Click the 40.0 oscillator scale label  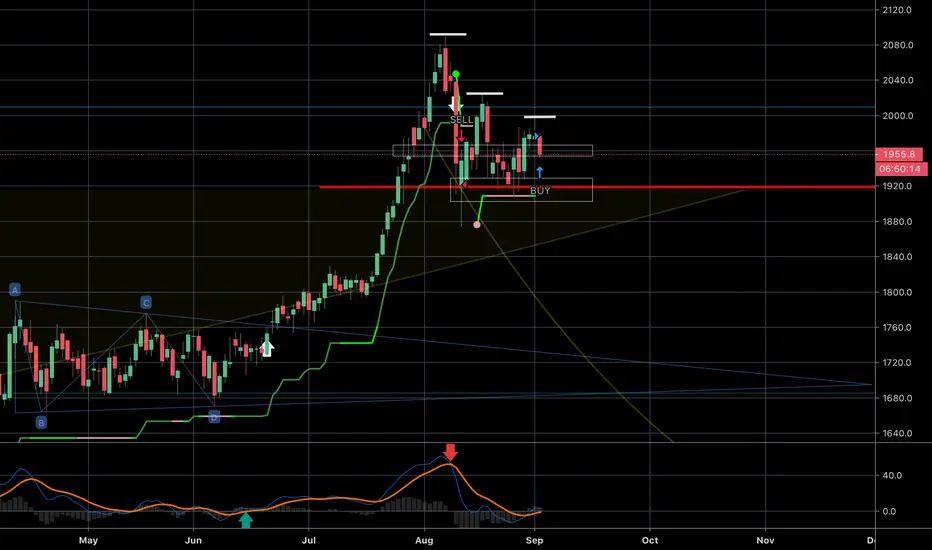tap(892, 475)
